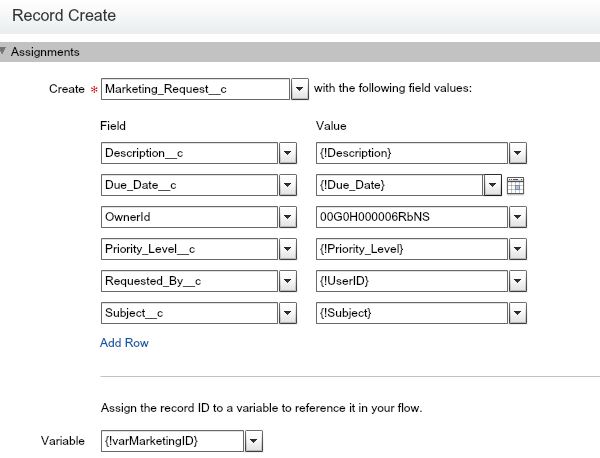600x458 pixels.
Task: Click into the {!Subject} value field
Action: point(409,314)
